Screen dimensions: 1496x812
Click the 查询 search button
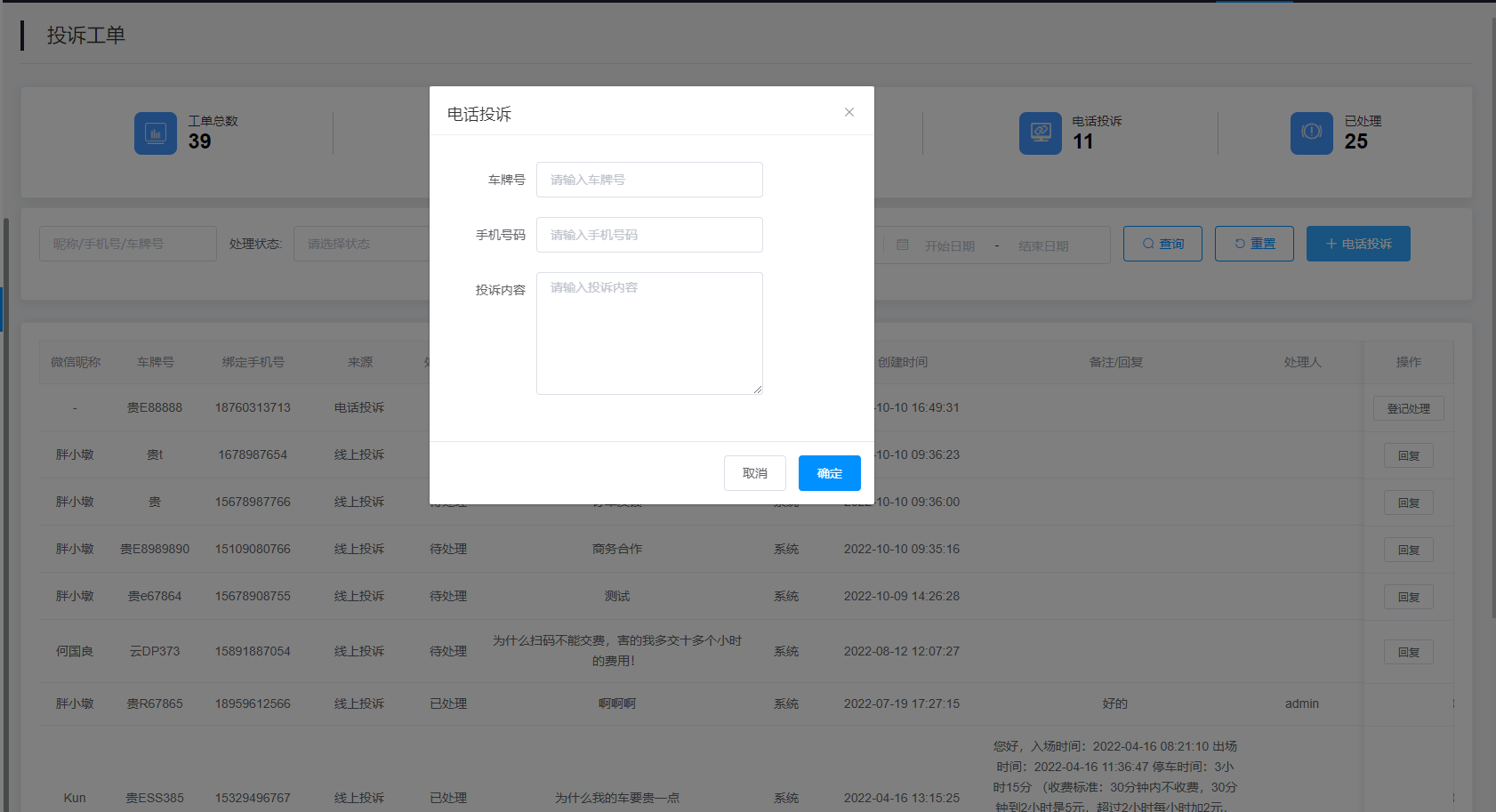click(x=1162, y=244)
